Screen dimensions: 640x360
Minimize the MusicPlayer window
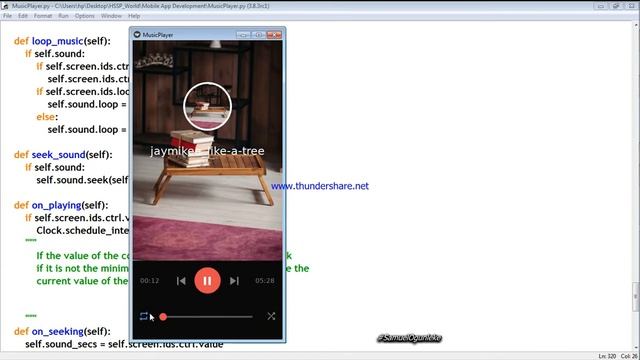click(x=243, y=35)
